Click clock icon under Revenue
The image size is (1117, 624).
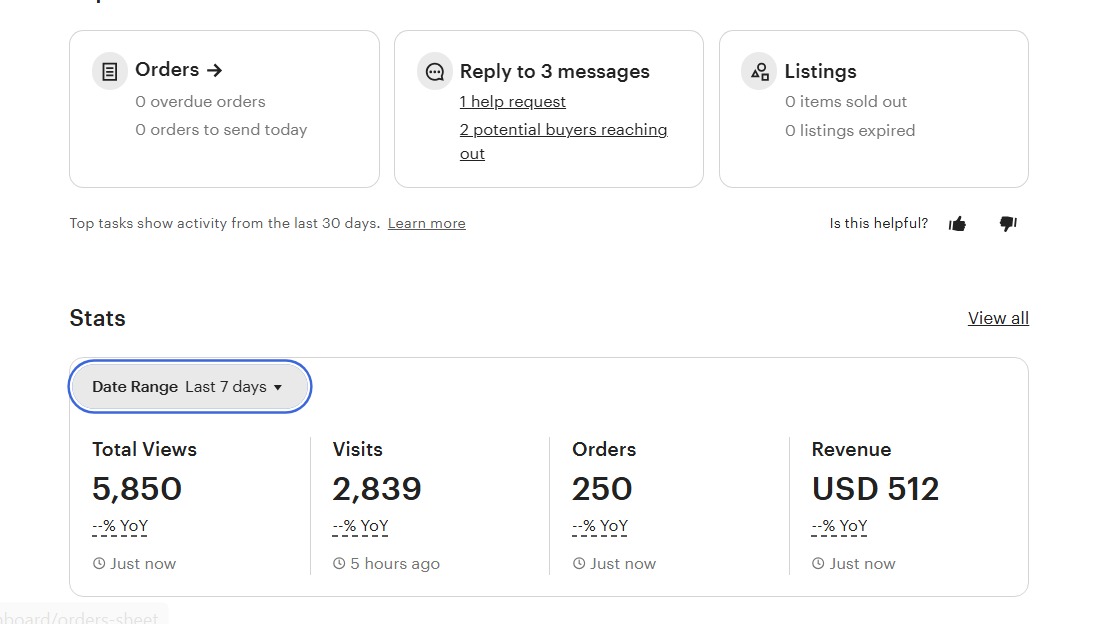tap(818, 564)
